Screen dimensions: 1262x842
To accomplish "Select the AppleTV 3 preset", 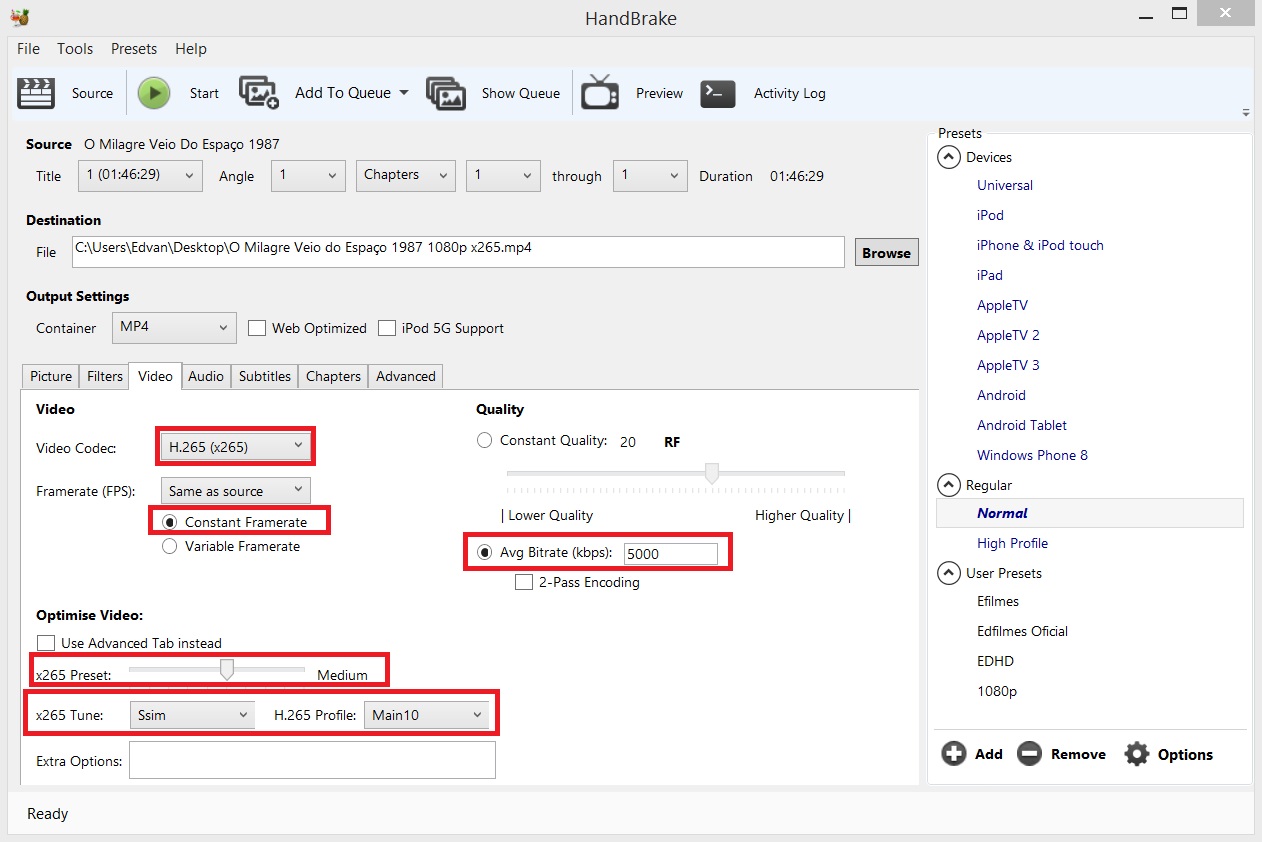I will [1008, 365].
